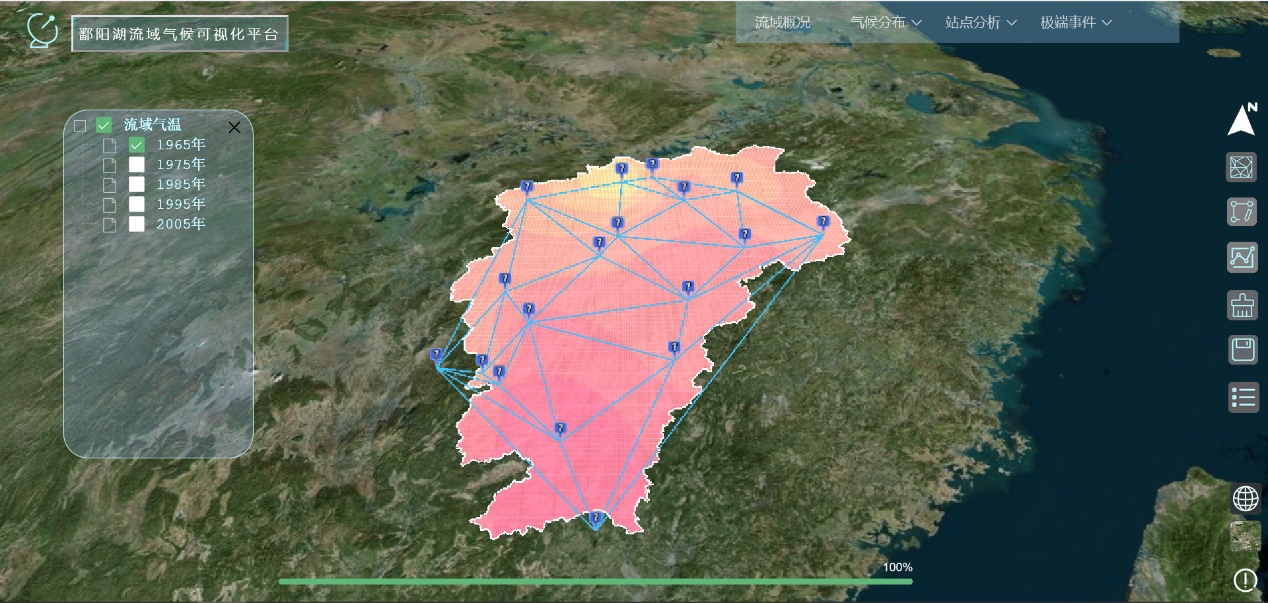The width and height of the screenshot is (1268, 603).
Task: Select the polygon draw tool icon
Action: [x=1242, y=212]
